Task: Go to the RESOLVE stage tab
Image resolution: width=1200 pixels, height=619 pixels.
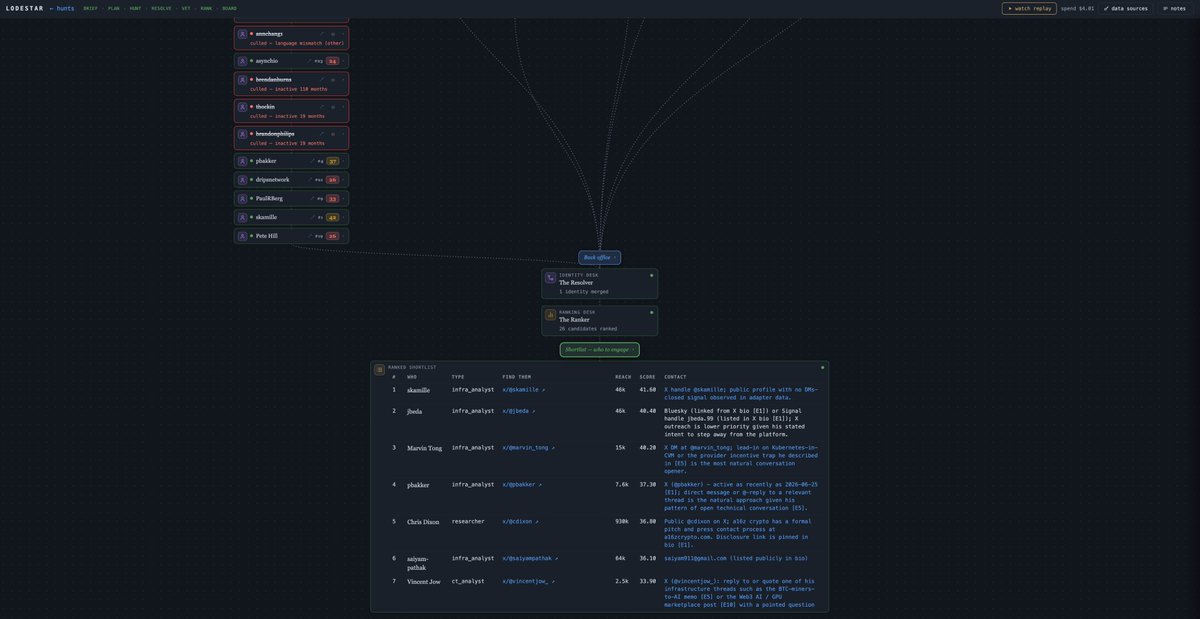Action: pyautogui.click(x=161, y=8)
